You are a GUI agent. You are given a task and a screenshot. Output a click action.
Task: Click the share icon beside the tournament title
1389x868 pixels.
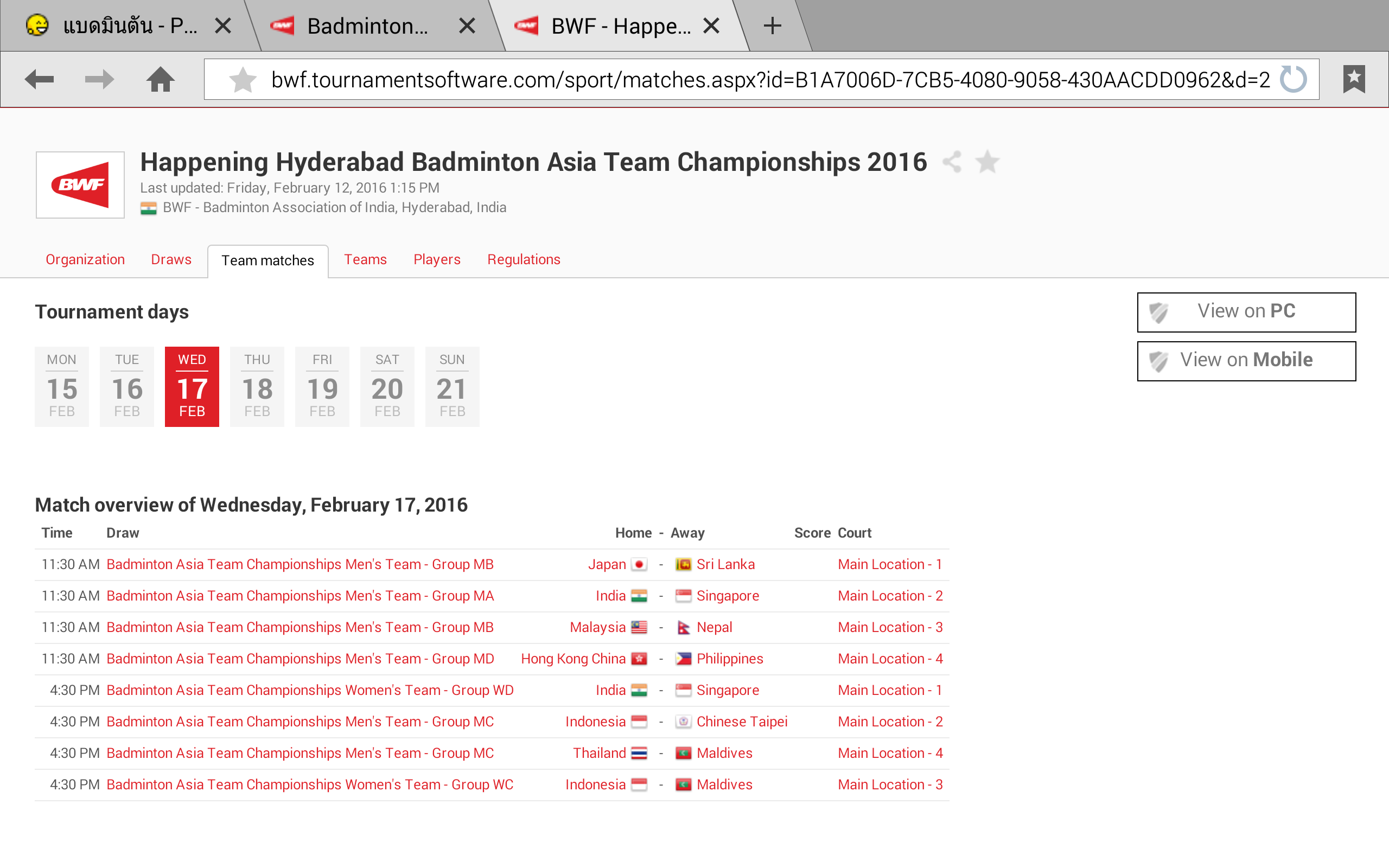952,162
